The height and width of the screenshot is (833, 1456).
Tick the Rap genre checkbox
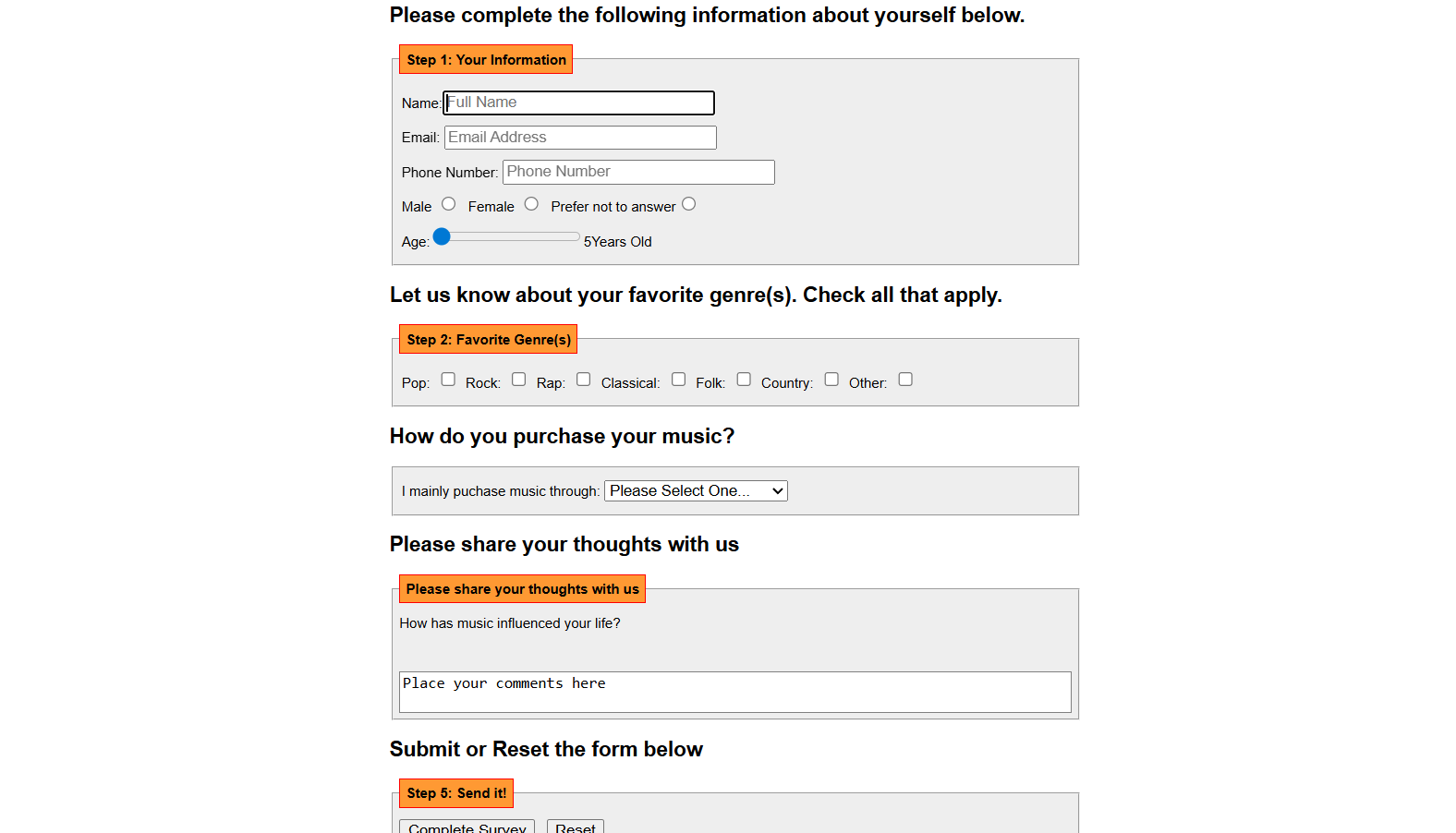click(x=584, y=380)
